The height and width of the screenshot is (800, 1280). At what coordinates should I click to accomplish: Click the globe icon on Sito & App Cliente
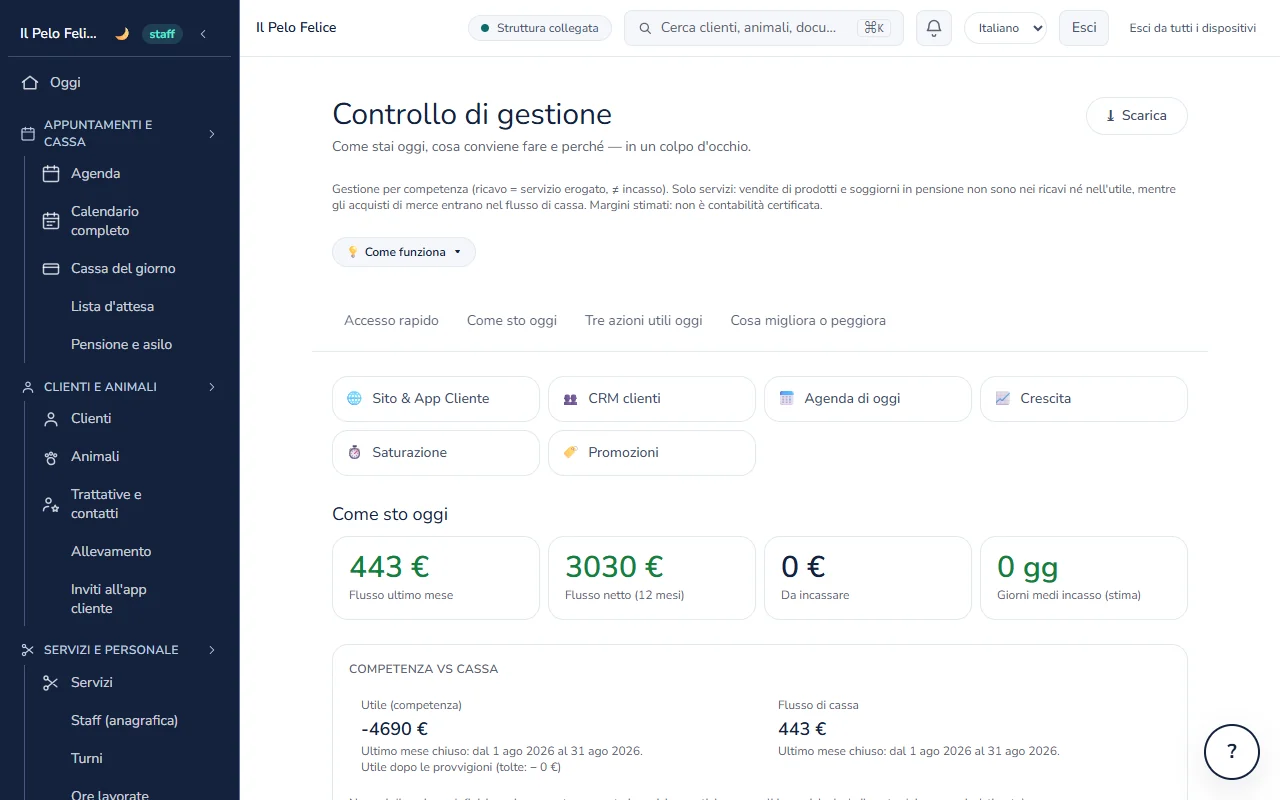(x=354, y=399)
